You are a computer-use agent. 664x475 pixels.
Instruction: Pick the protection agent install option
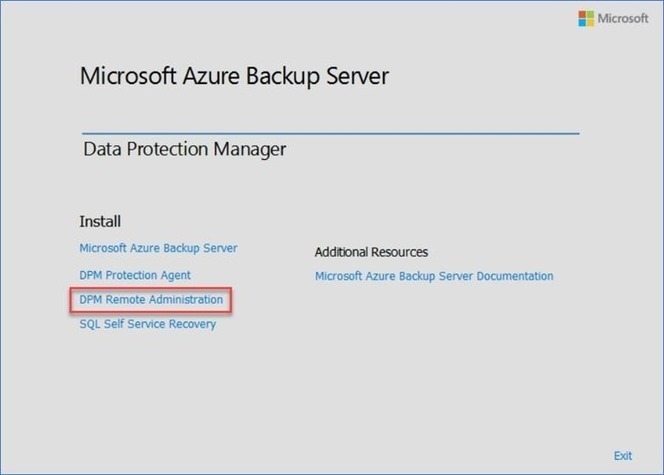point(135,275)
